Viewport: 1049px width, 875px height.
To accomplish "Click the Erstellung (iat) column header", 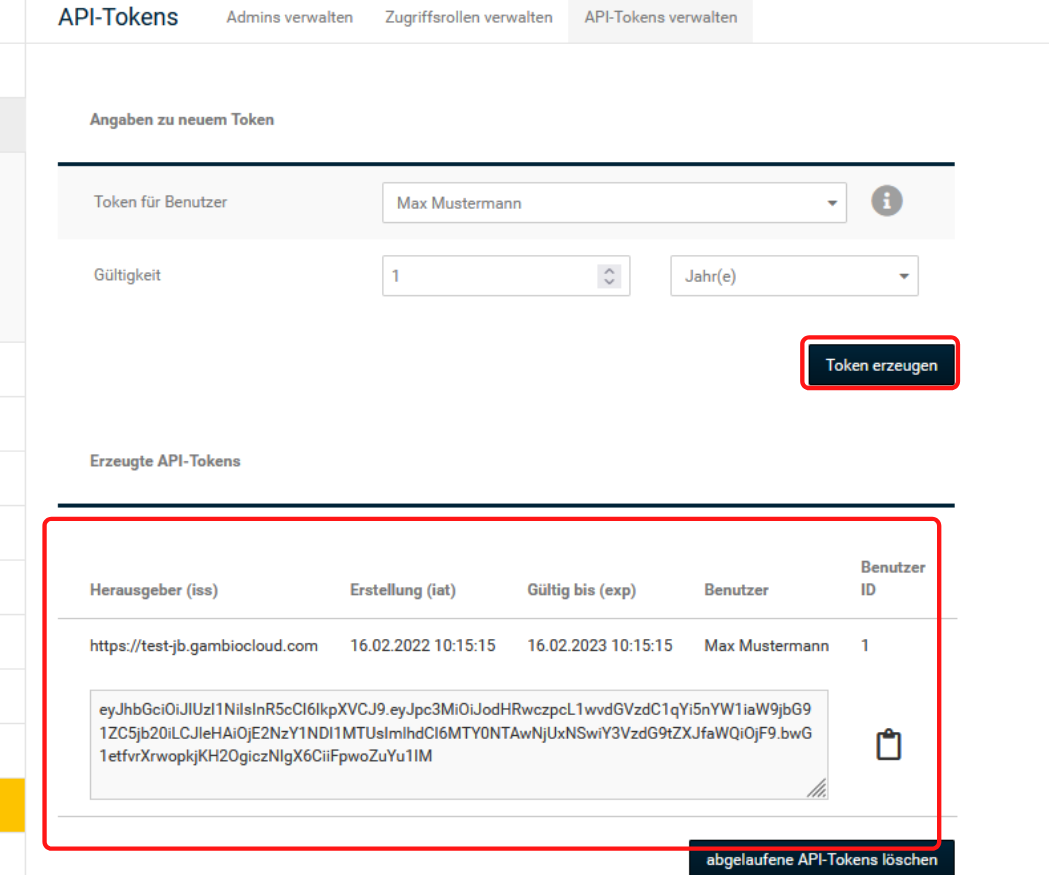I will point(402,590).
